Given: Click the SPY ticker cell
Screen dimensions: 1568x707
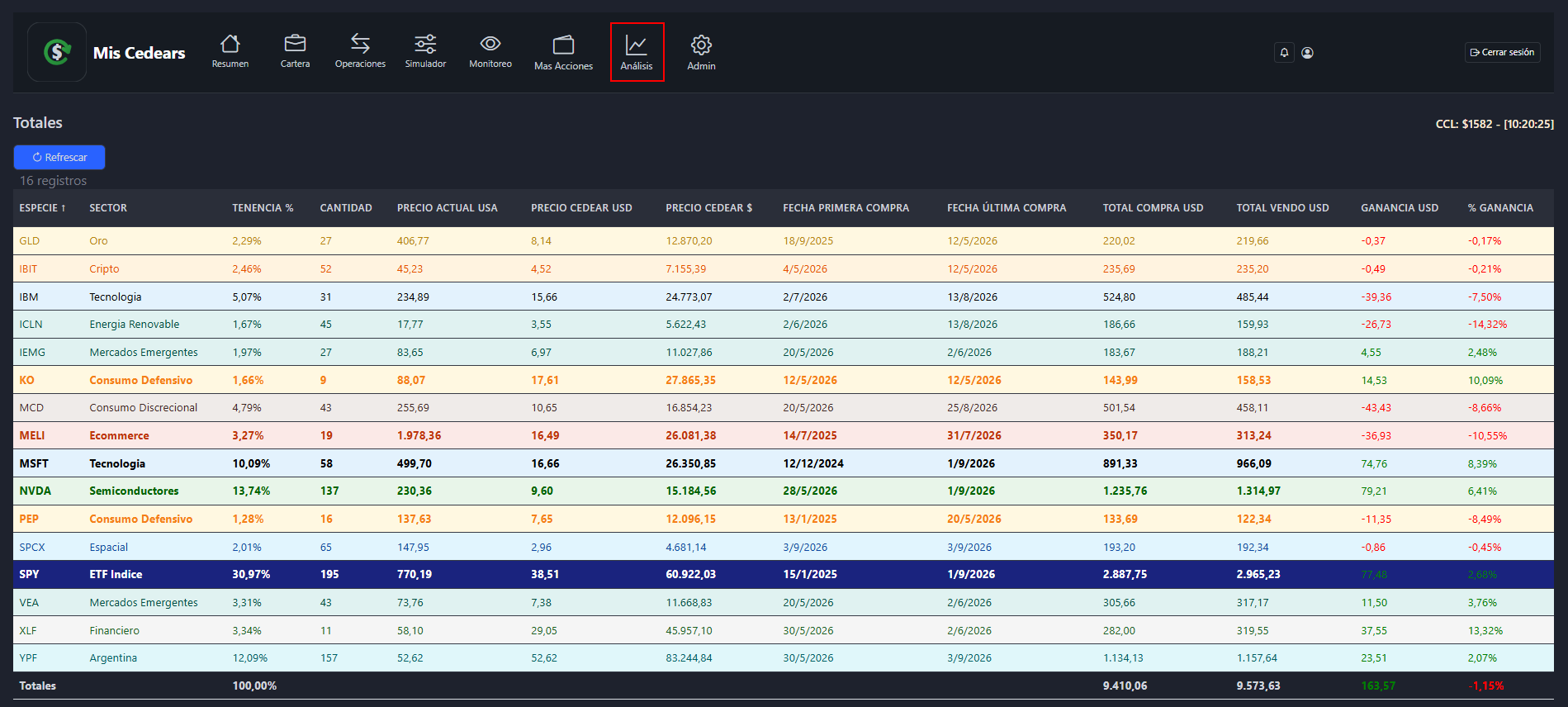Looking at the screenshot, I should click(30, 575).
